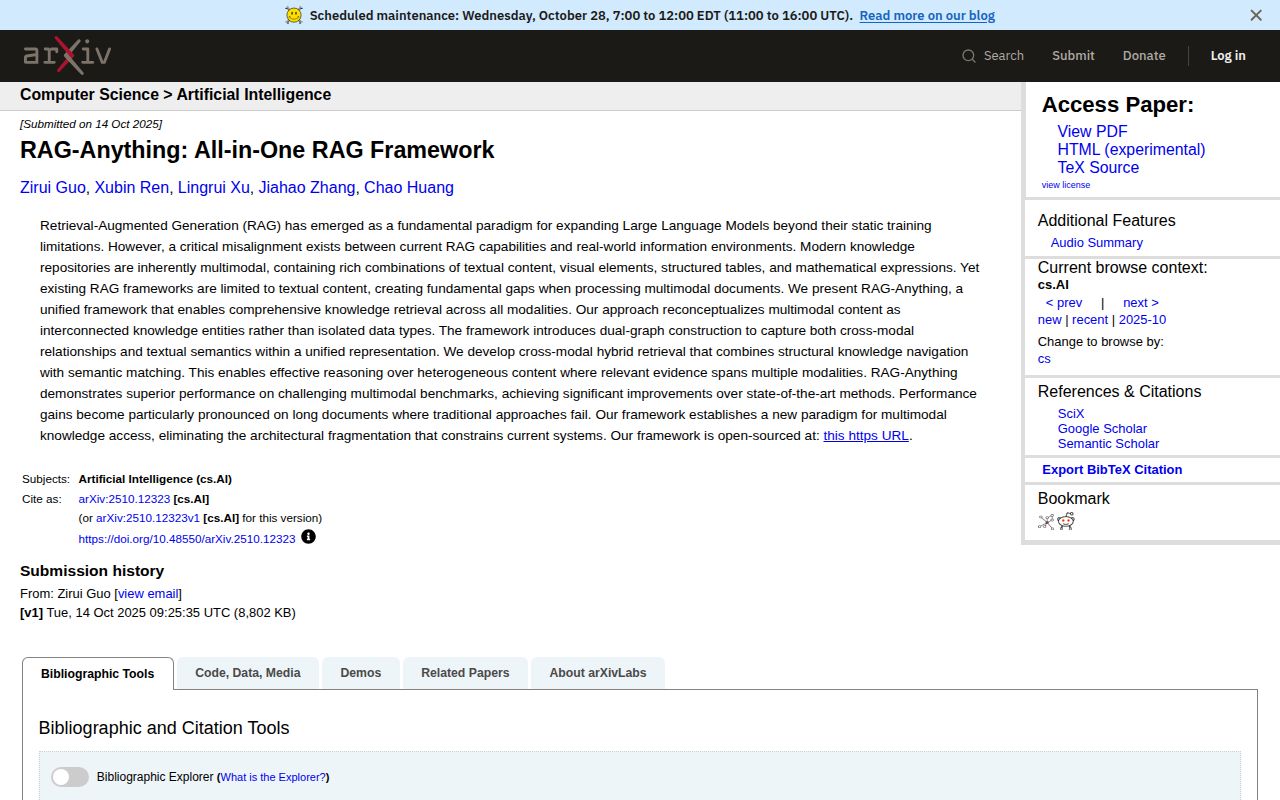Open the DOI link for the paper
The height and width of the screenshot is (800, 1280).
coord(187,539)
